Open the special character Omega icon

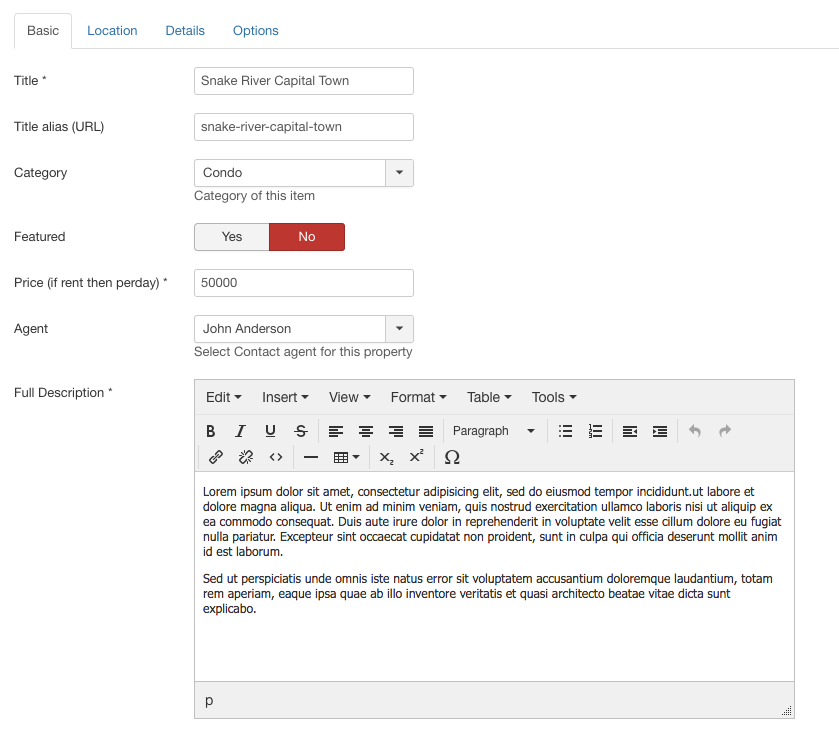pyautogui.click(x=452, y=457)
